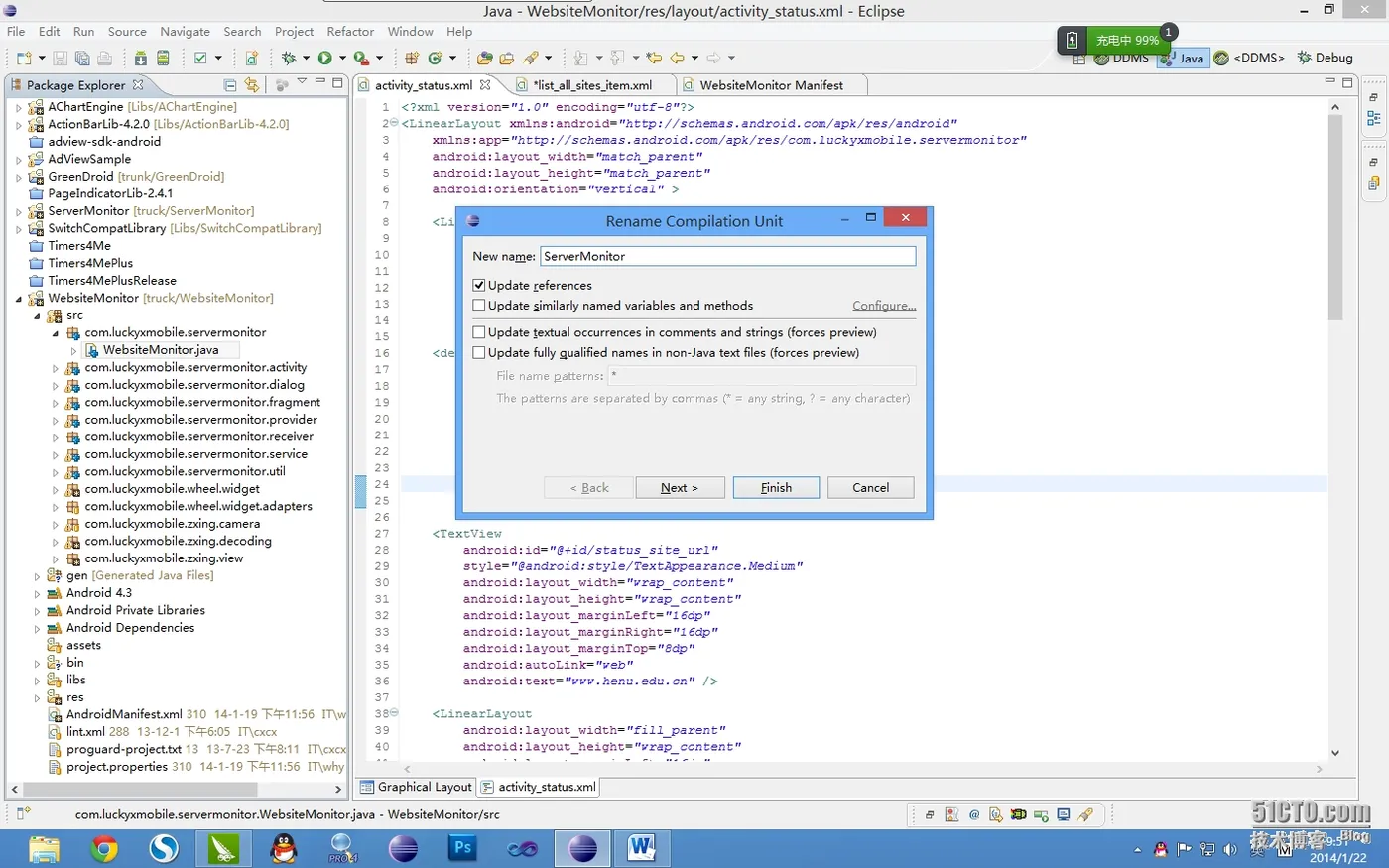
Task: Click the Back navigation arrow in the toolbar
Action: (678, 59)
